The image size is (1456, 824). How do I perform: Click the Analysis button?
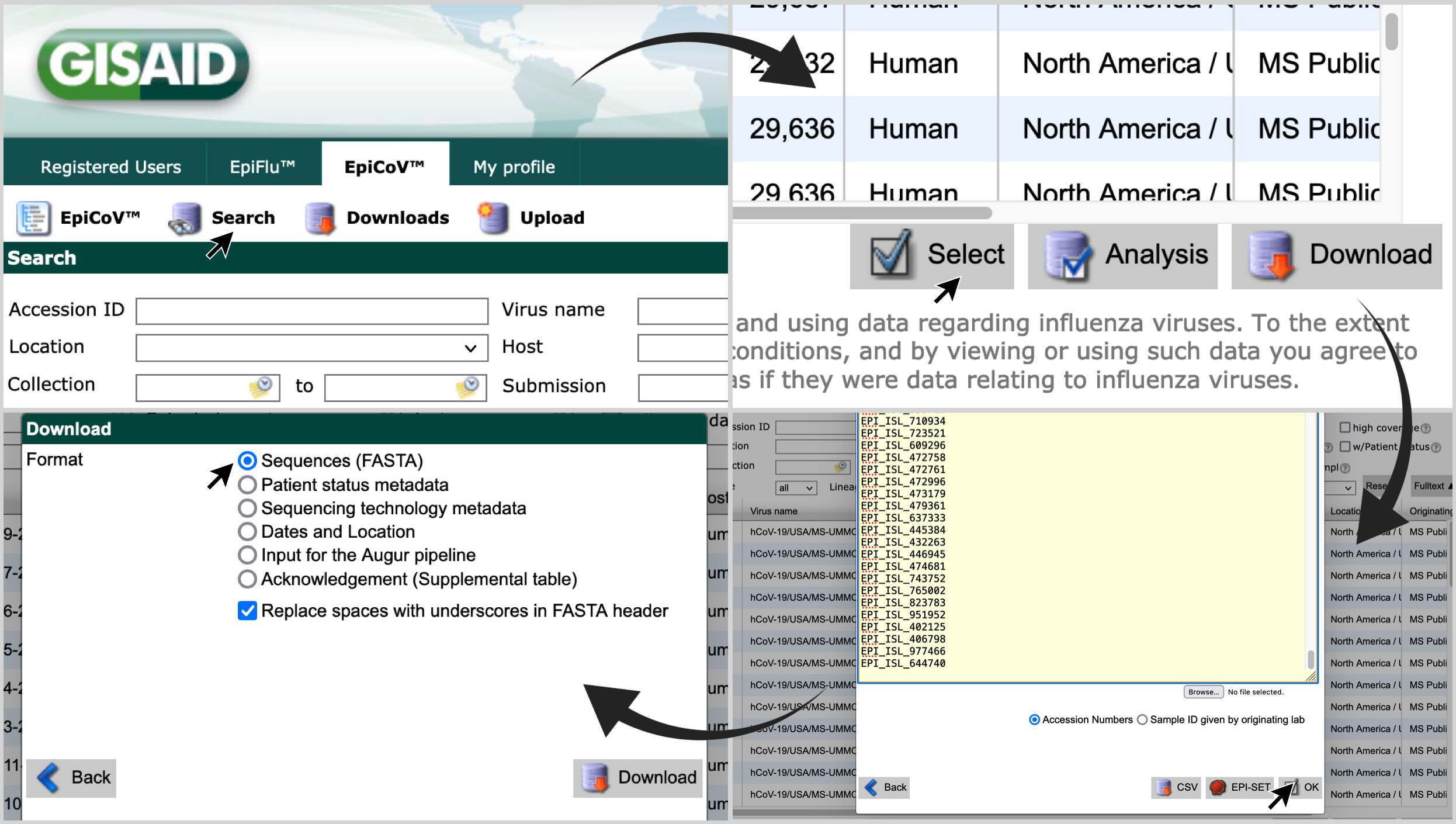(1122, 256)
